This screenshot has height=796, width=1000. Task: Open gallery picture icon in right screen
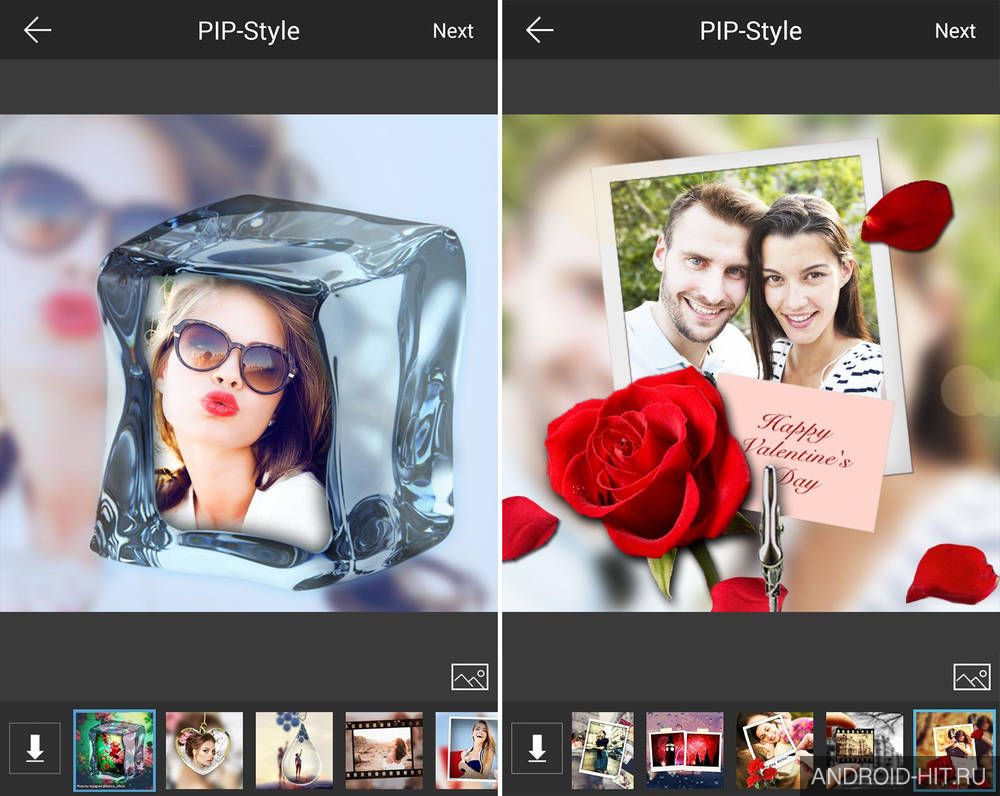point(972,677)
